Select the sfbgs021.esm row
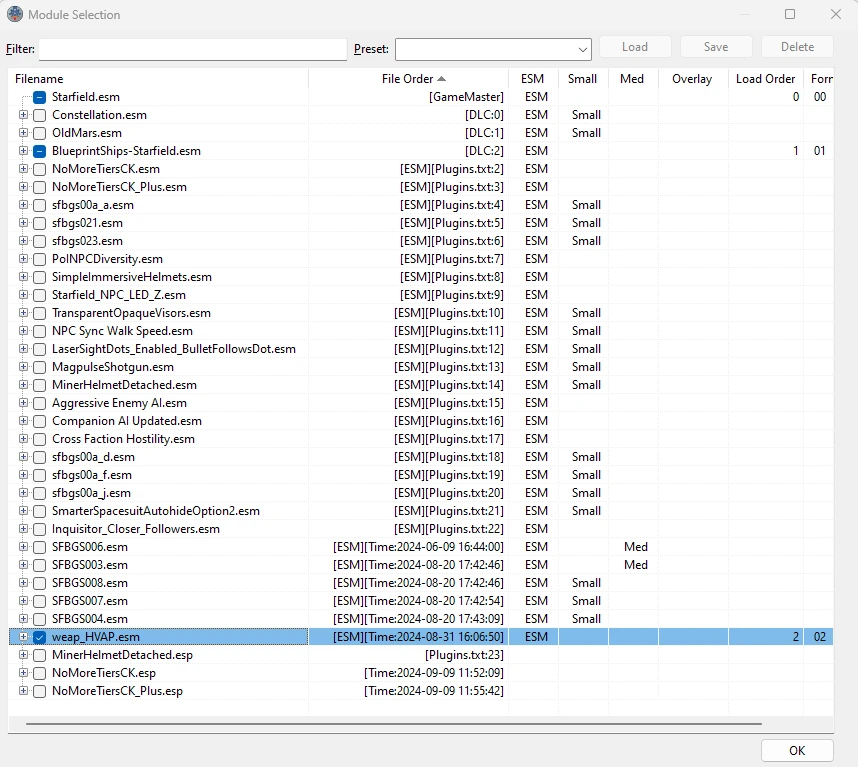The width and height of the screenshot is (858, 767). [421, 223]
